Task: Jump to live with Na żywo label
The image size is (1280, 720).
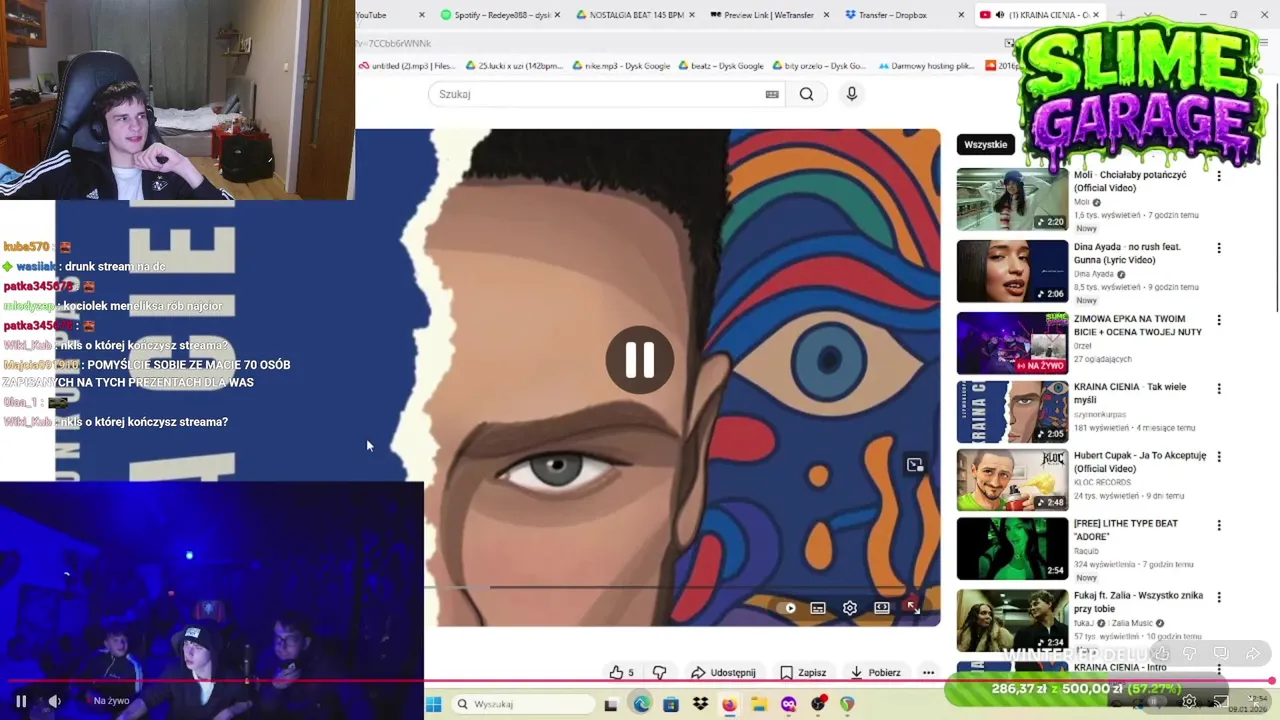Action: click(x=111, y=701)
